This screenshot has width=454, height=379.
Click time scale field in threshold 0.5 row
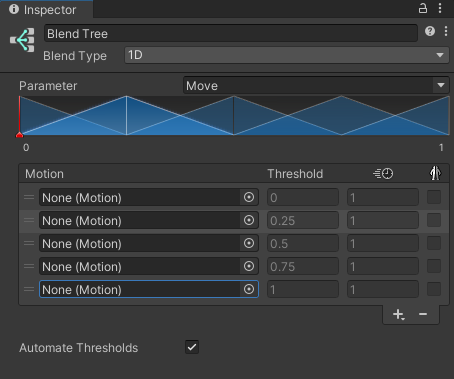pos(383,243)
